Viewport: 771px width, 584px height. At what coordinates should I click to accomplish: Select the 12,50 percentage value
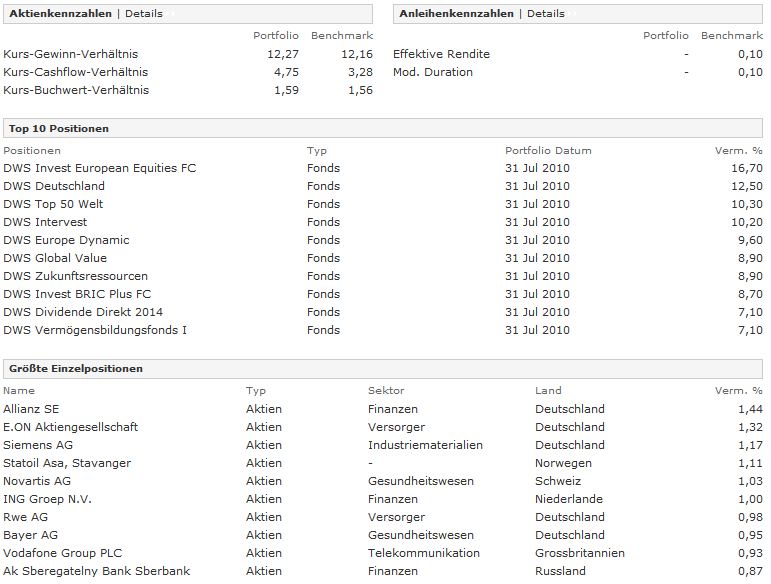[x=747, y=186]
